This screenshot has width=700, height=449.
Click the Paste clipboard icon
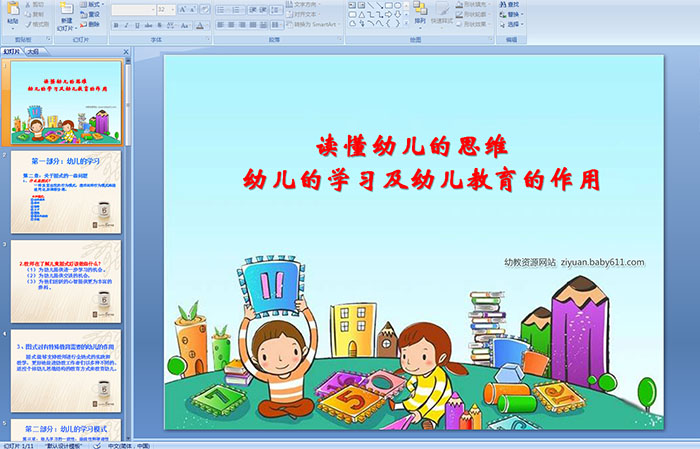tap(13, 9)
